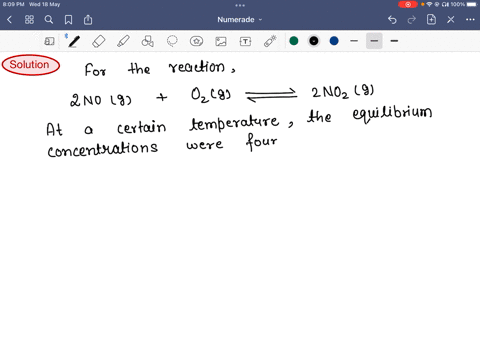The height and width of the screenshot is (360, 480).
Task: Open the more options ellipsis menu
Action: click(x=470, y=20)
